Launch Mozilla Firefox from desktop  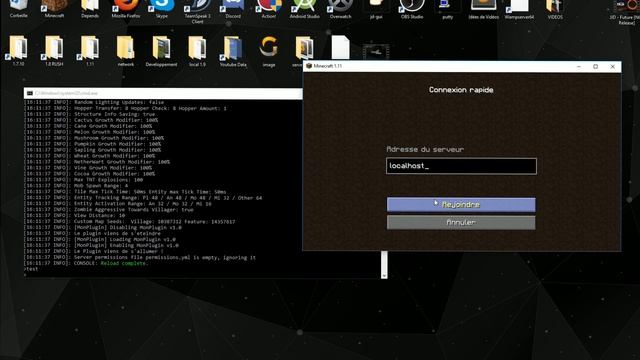click(x=126, y=8)
